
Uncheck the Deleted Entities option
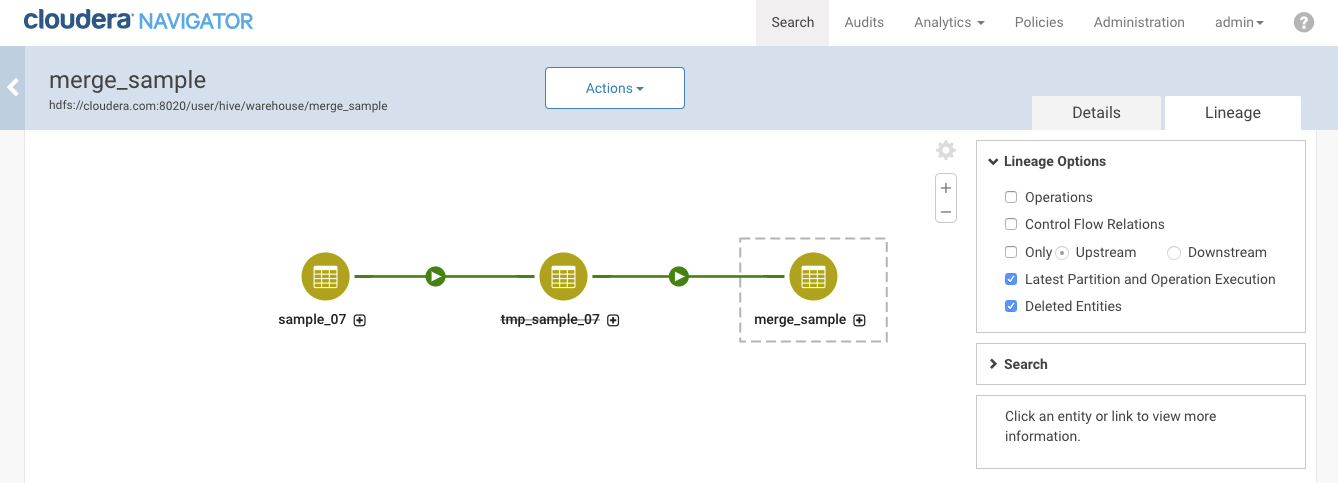(x=1011, y=306)
